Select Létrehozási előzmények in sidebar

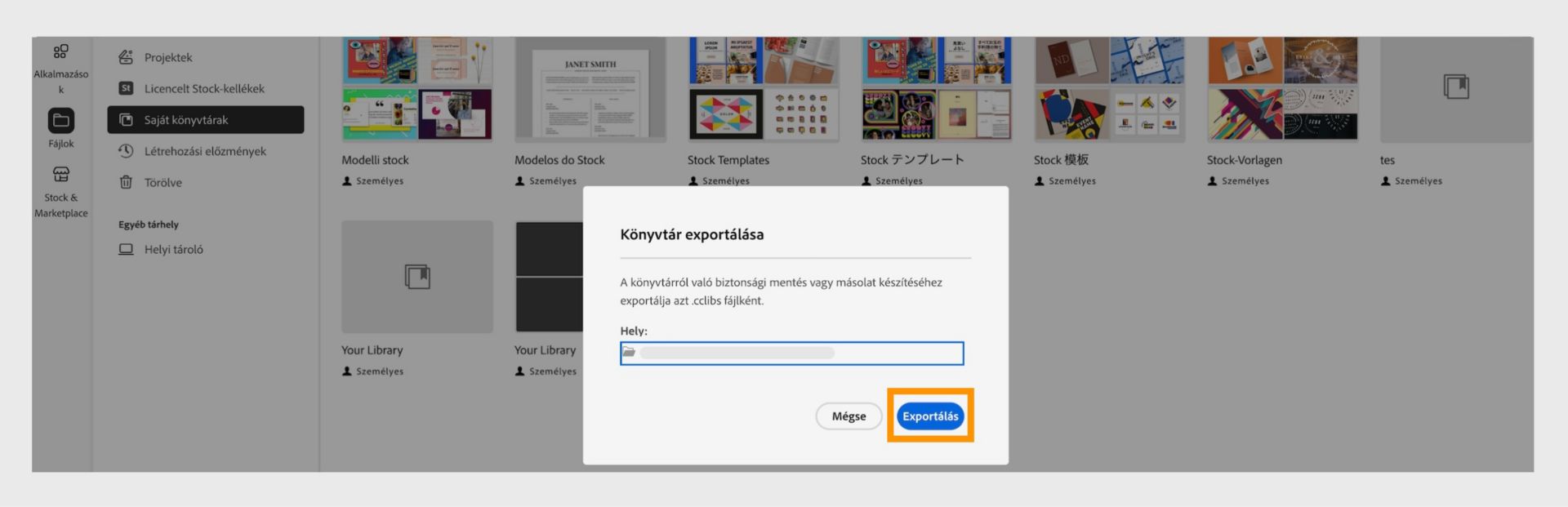tap(205, 151)
